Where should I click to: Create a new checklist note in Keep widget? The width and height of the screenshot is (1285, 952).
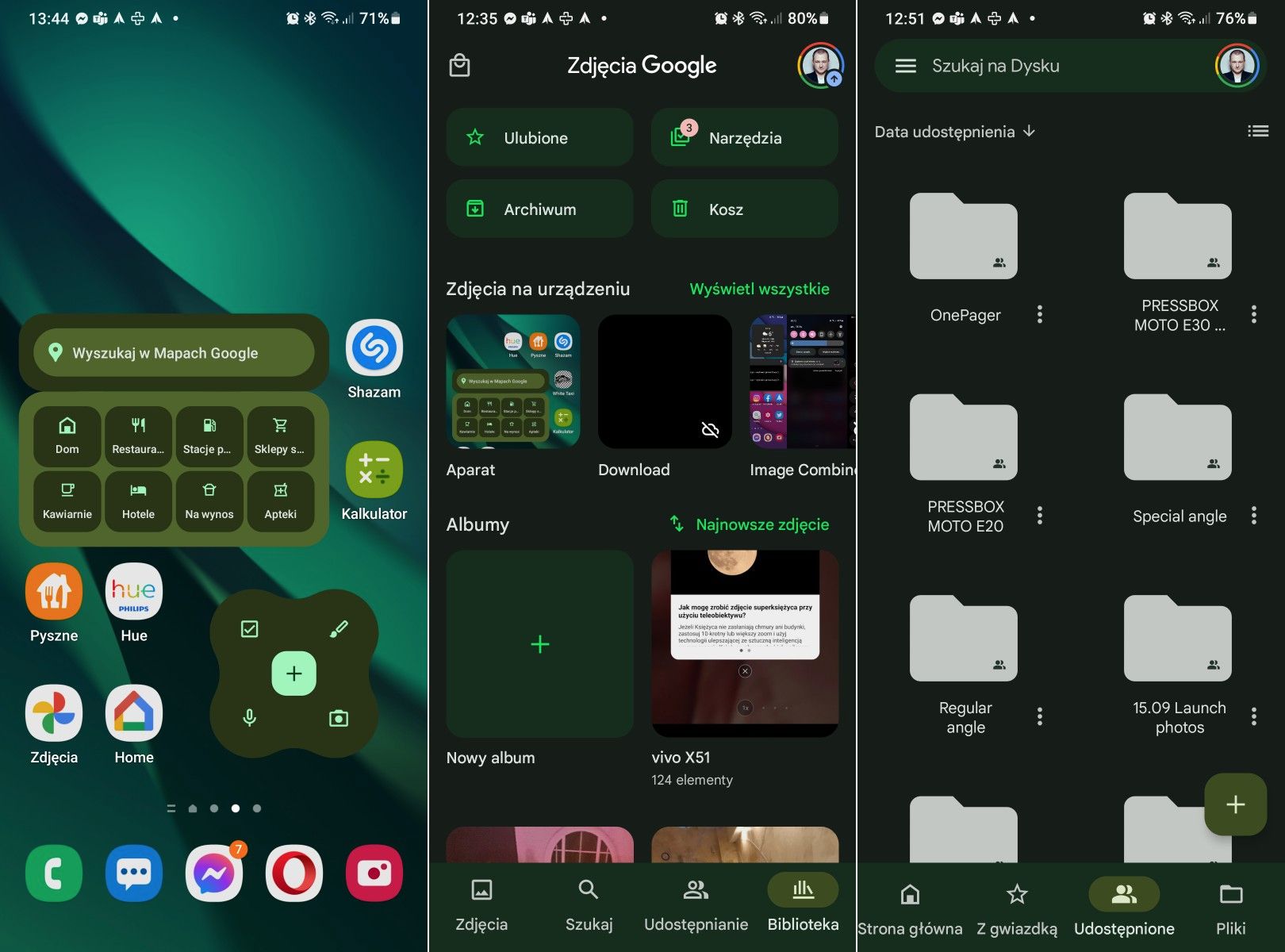249,629
